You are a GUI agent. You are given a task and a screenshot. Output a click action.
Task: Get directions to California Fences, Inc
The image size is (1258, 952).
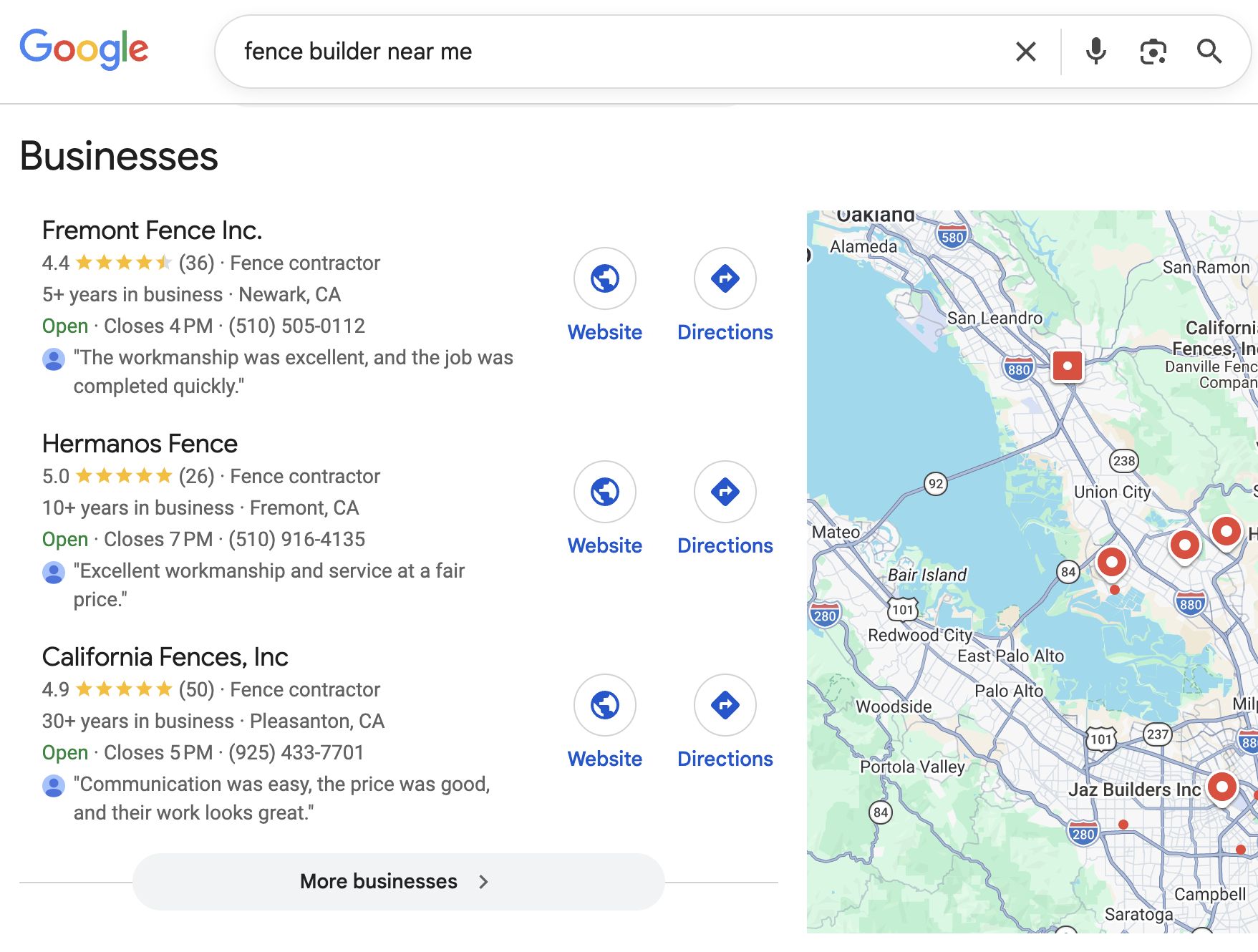pyautogui.click(x=725, y=705)
